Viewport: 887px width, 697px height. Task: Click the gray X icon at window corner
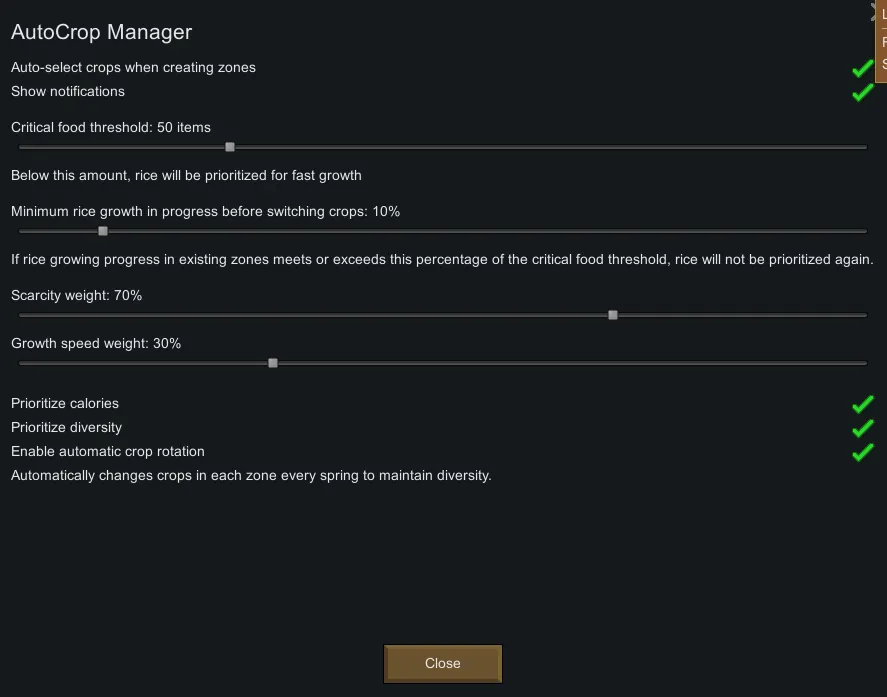tap(876, 8)
